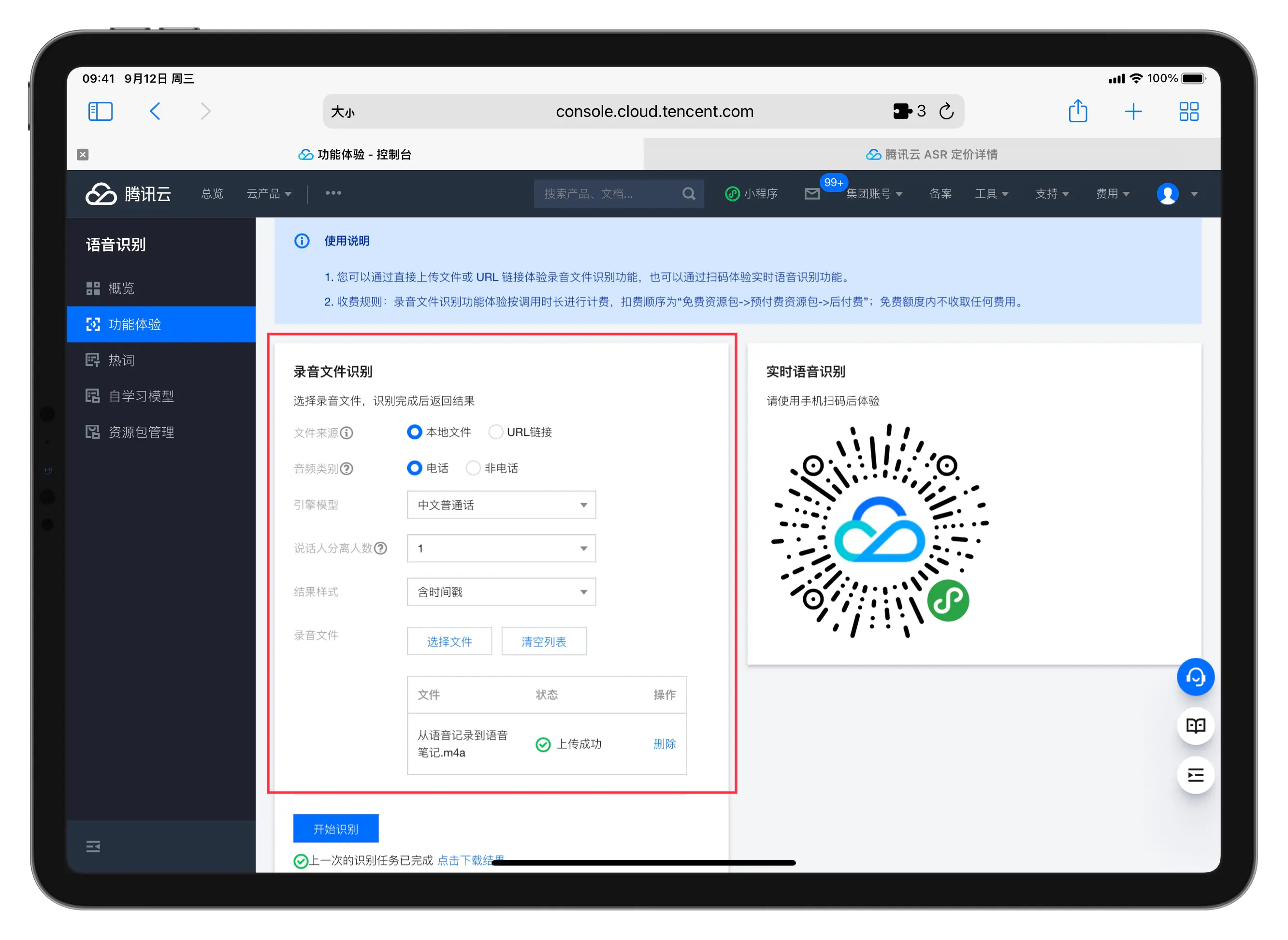
Task: Open the customer service headset floating button
Action: click(x=1195, y=677)
